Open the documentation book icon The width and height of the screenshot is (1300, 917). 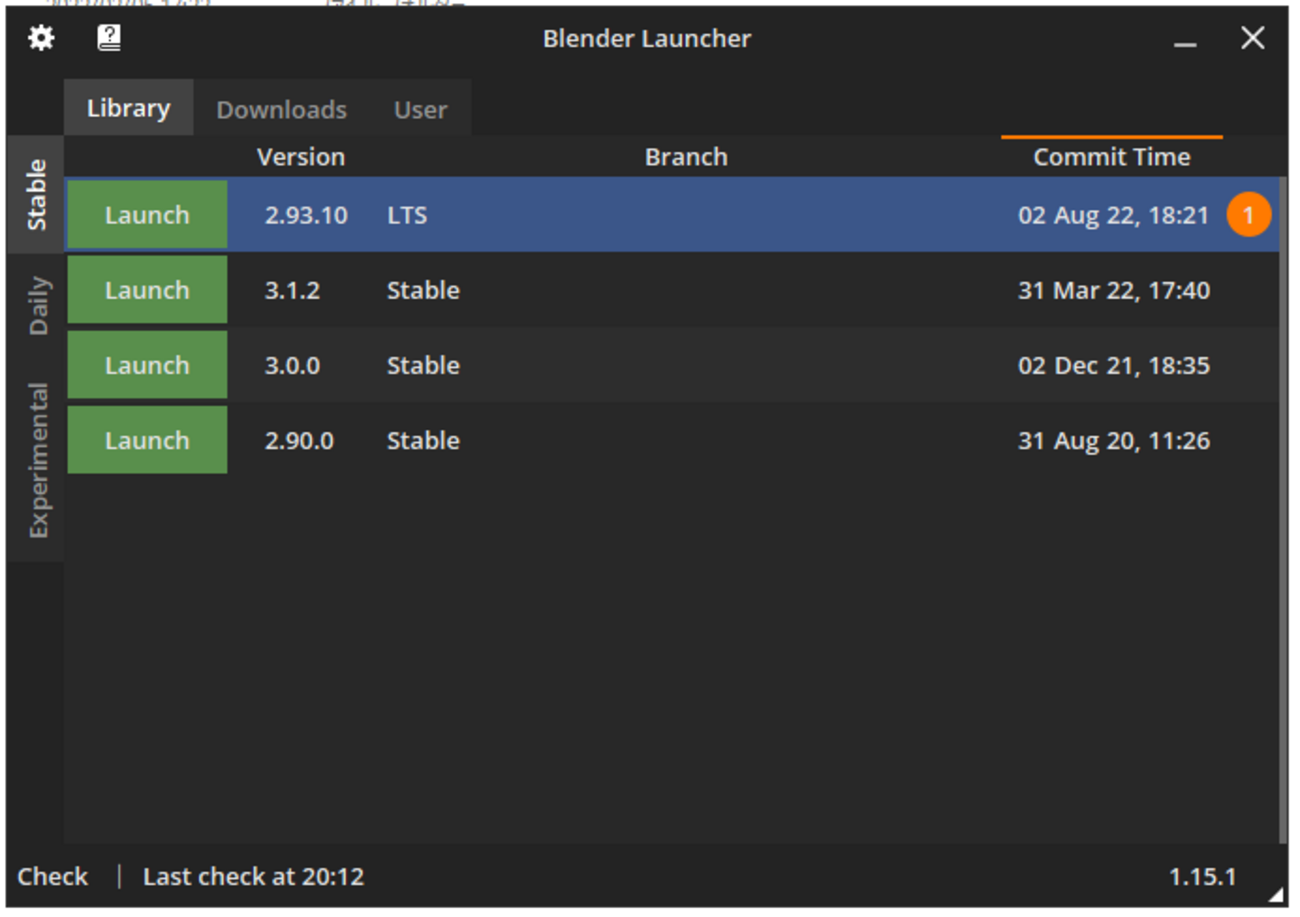coord(108,39)
